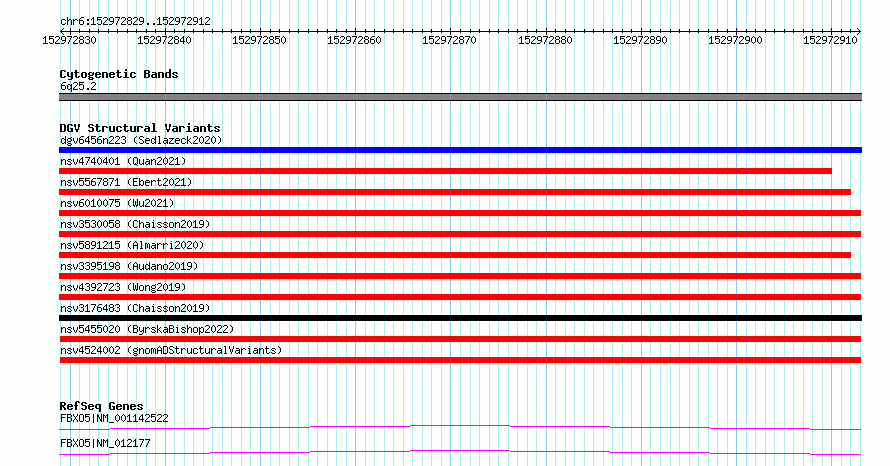The width and height of the screenshot is (890, 466).
Task: Click the red nsv5567871 variant bar
Action: [x=455, y=192]
